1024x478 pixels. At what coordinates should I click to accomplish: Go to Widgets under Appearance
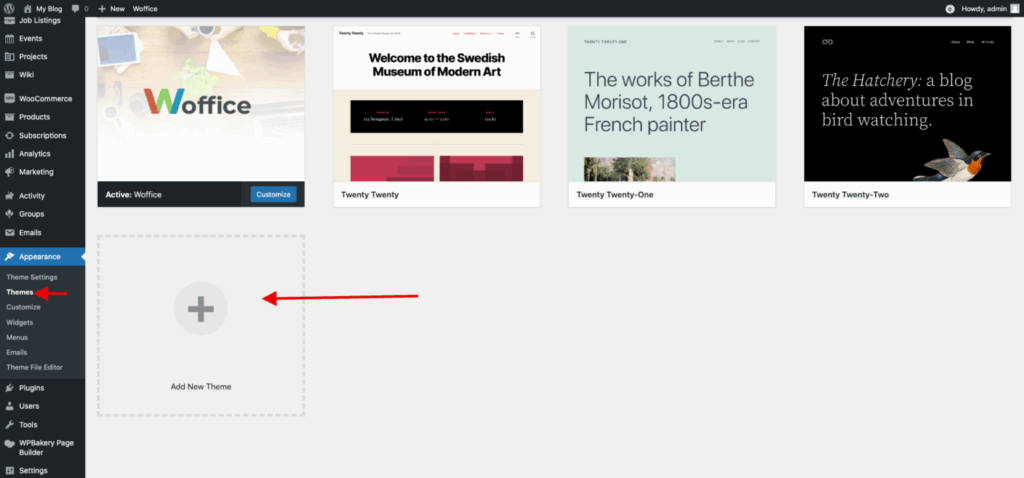(20, 322)
